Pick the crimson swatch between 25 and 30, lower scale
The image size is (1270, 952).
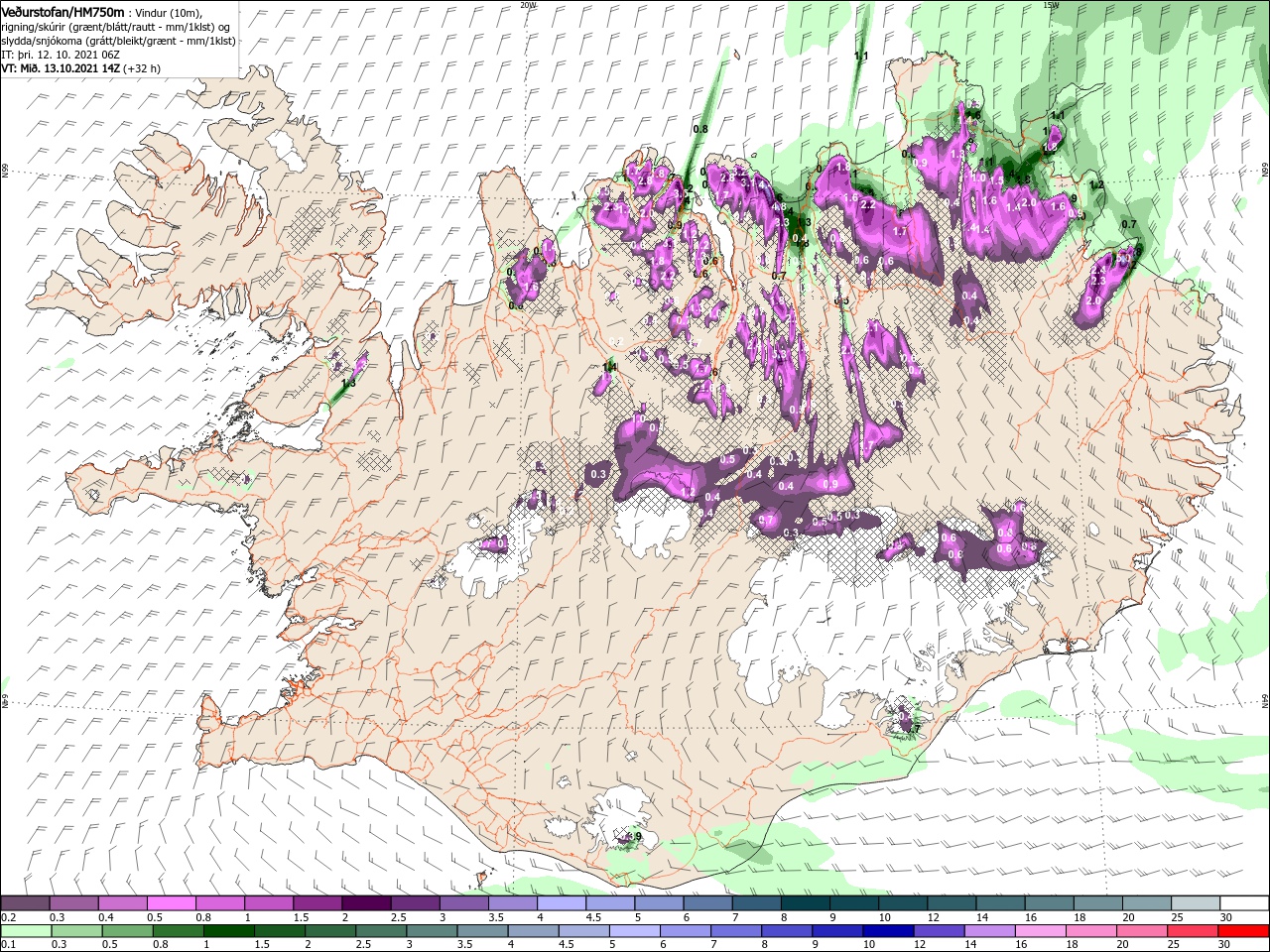tap(1193, 931)
